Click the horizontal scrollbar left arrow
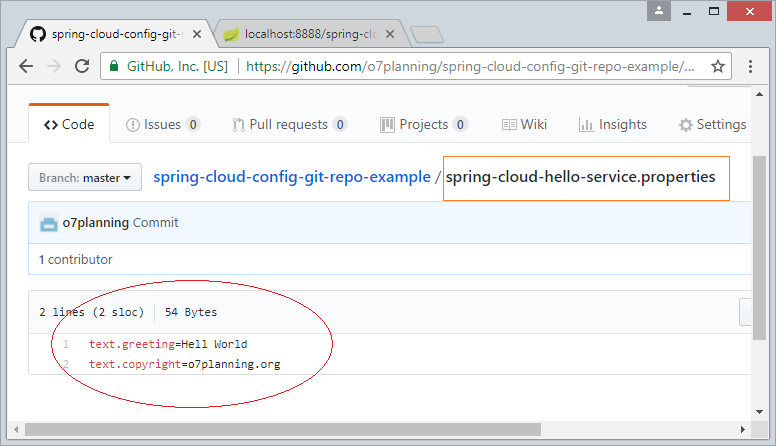This screenshot has width=776, height=446. (16, 430)
